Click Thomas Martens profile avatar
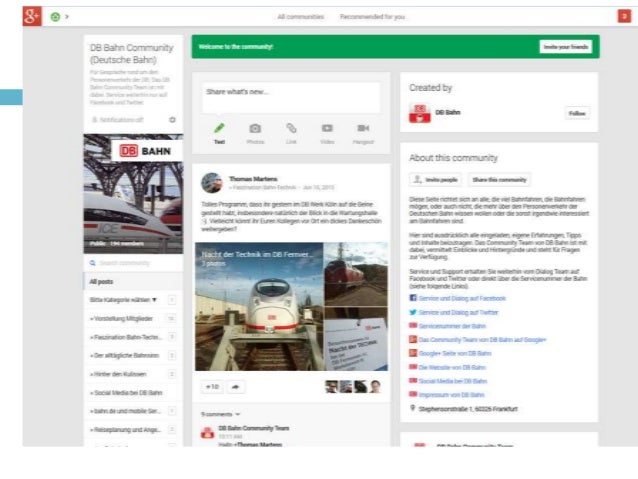638x479 pixels. (x=212, y=183)
